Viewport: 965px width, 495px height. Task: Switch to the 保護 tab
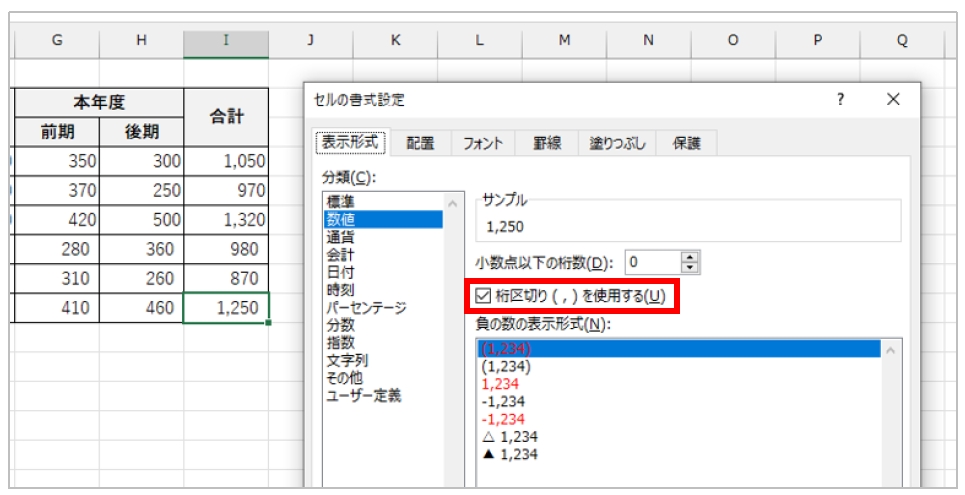[x=687, y=143]
